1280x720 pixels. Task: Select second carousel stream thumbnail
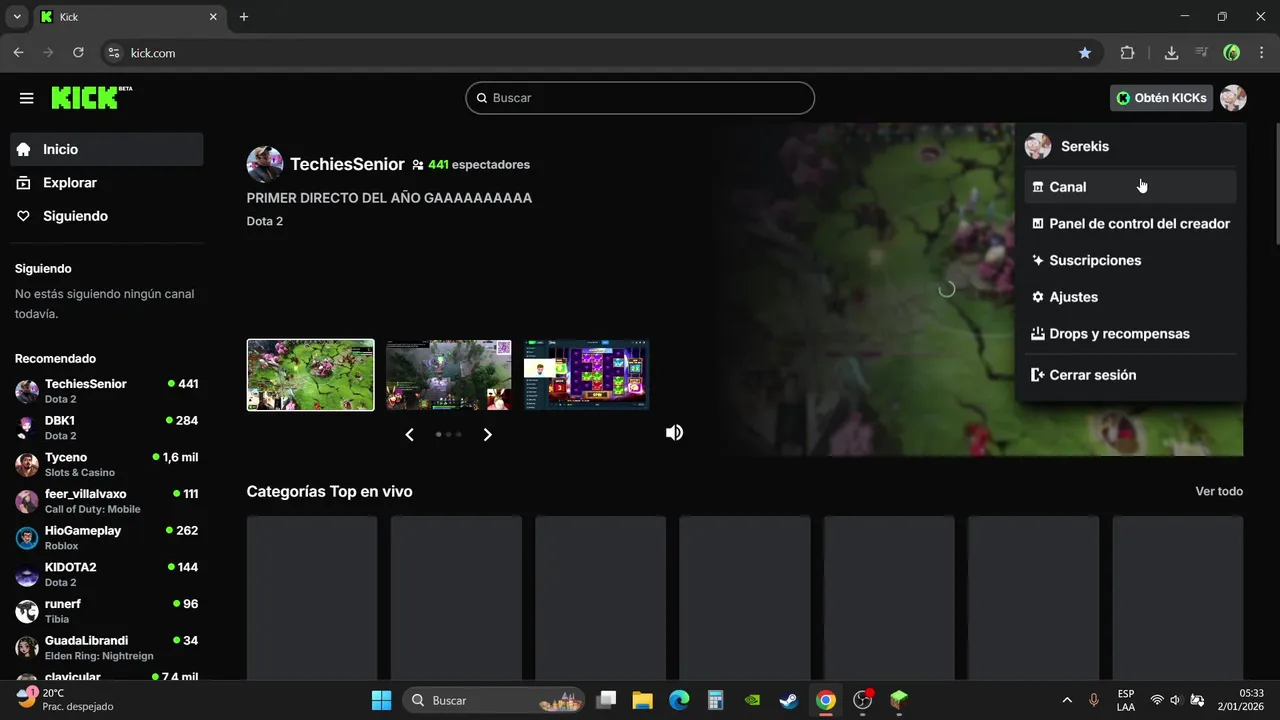click(449, 375)
